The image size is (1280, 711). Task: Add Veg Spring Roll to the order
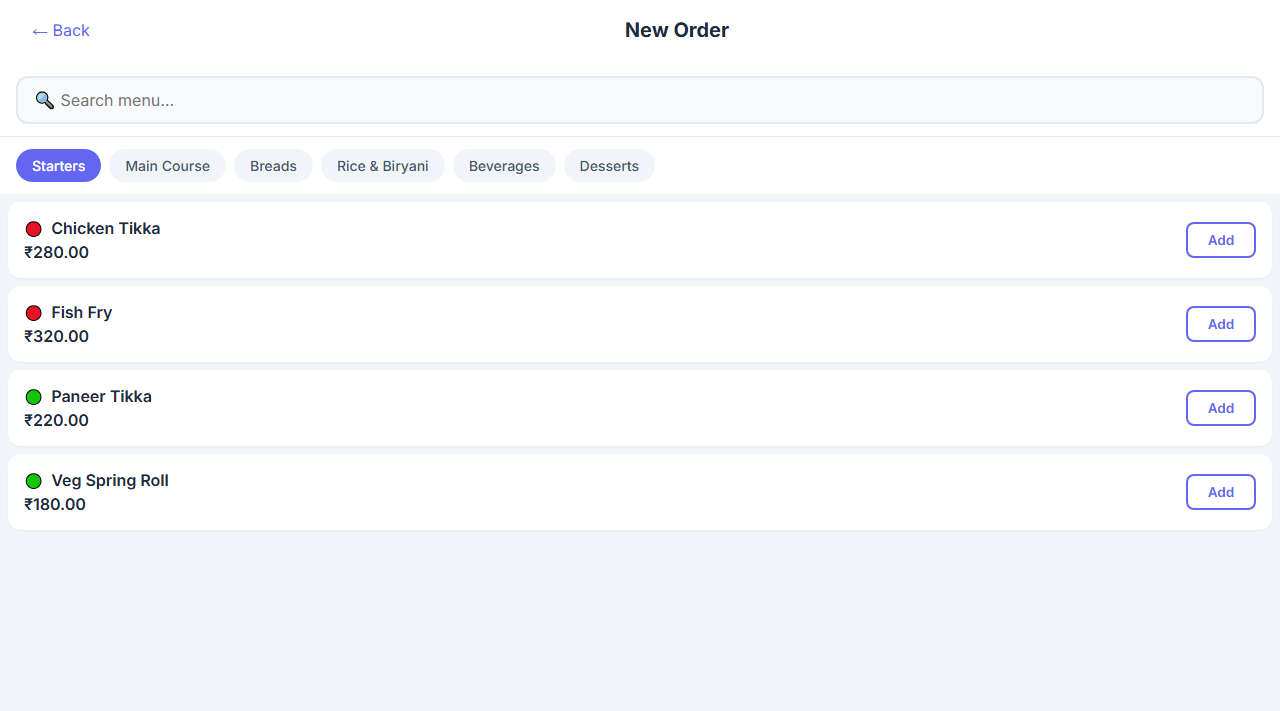click(1220, 492)
